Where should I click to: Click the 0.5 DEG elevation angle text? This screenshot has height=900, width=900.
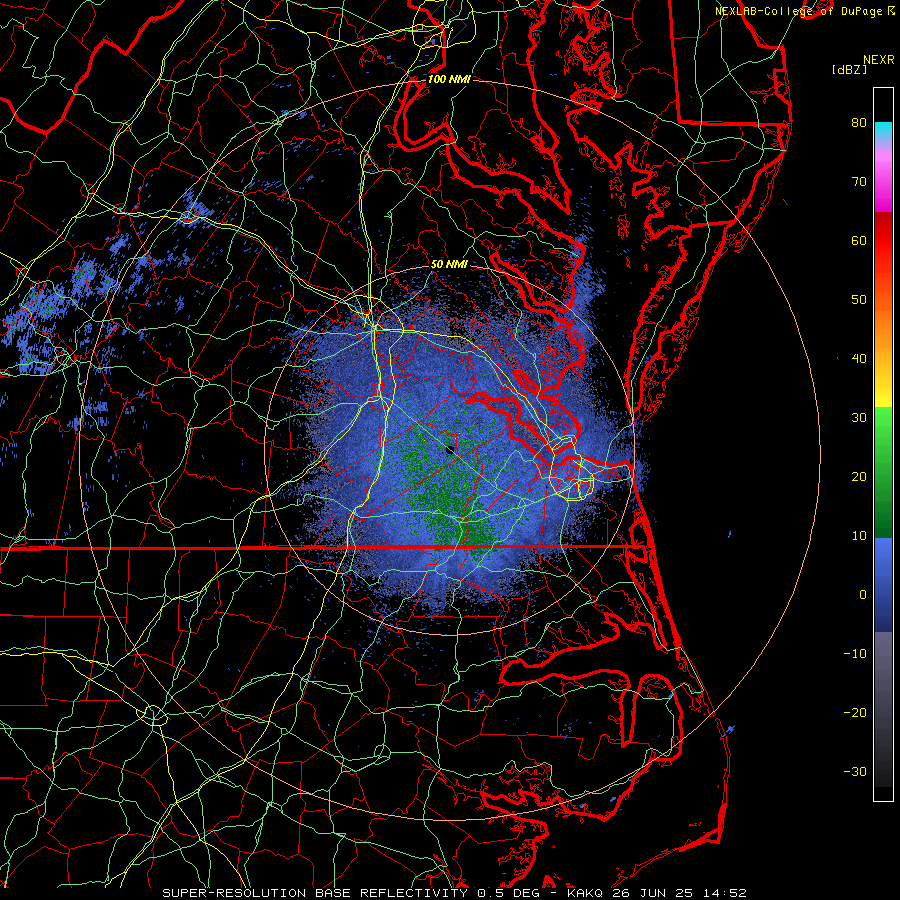pyautogui.click(x=510, y=893)
